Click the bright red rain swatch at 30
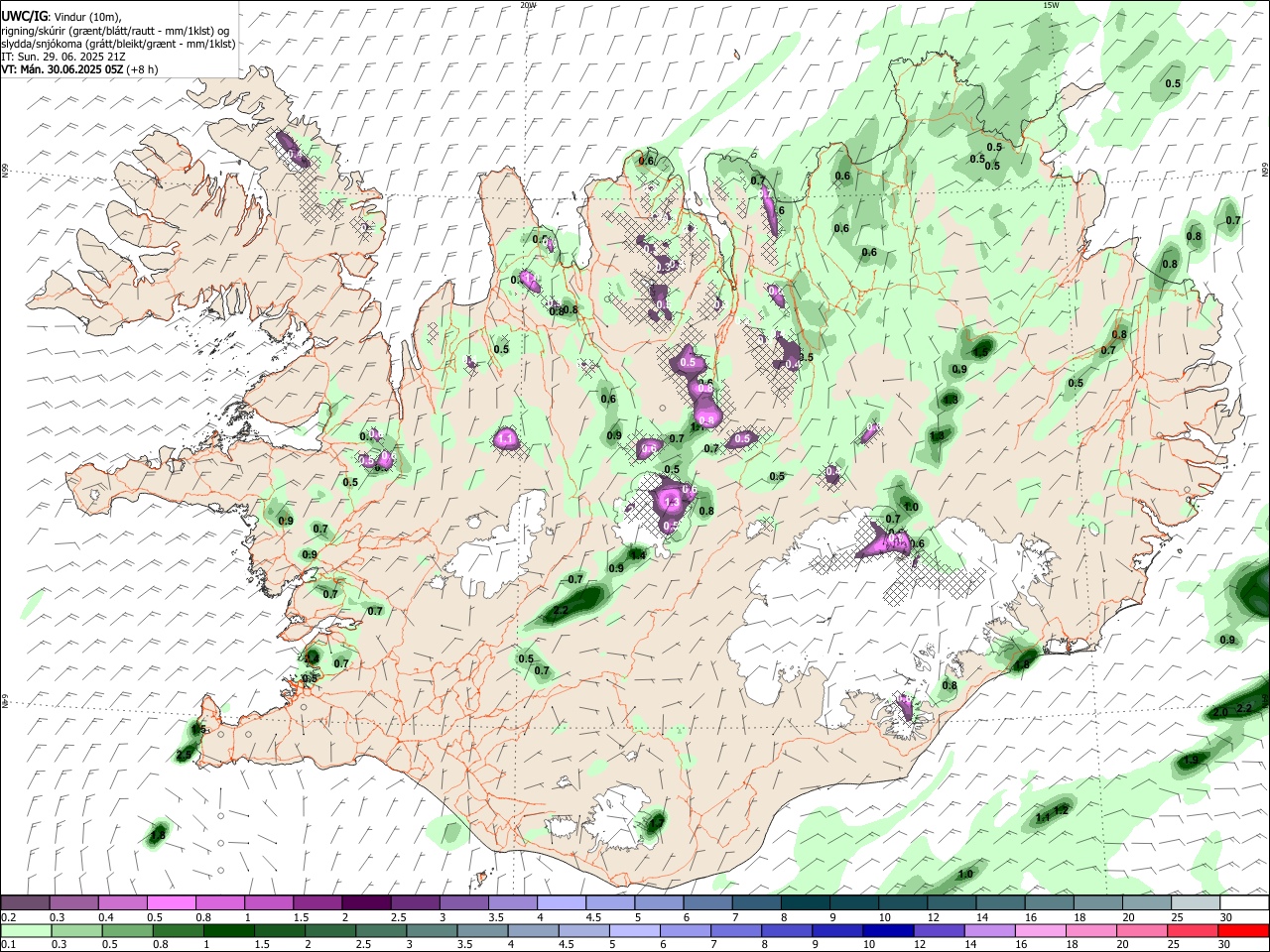 click(1243, 930)
